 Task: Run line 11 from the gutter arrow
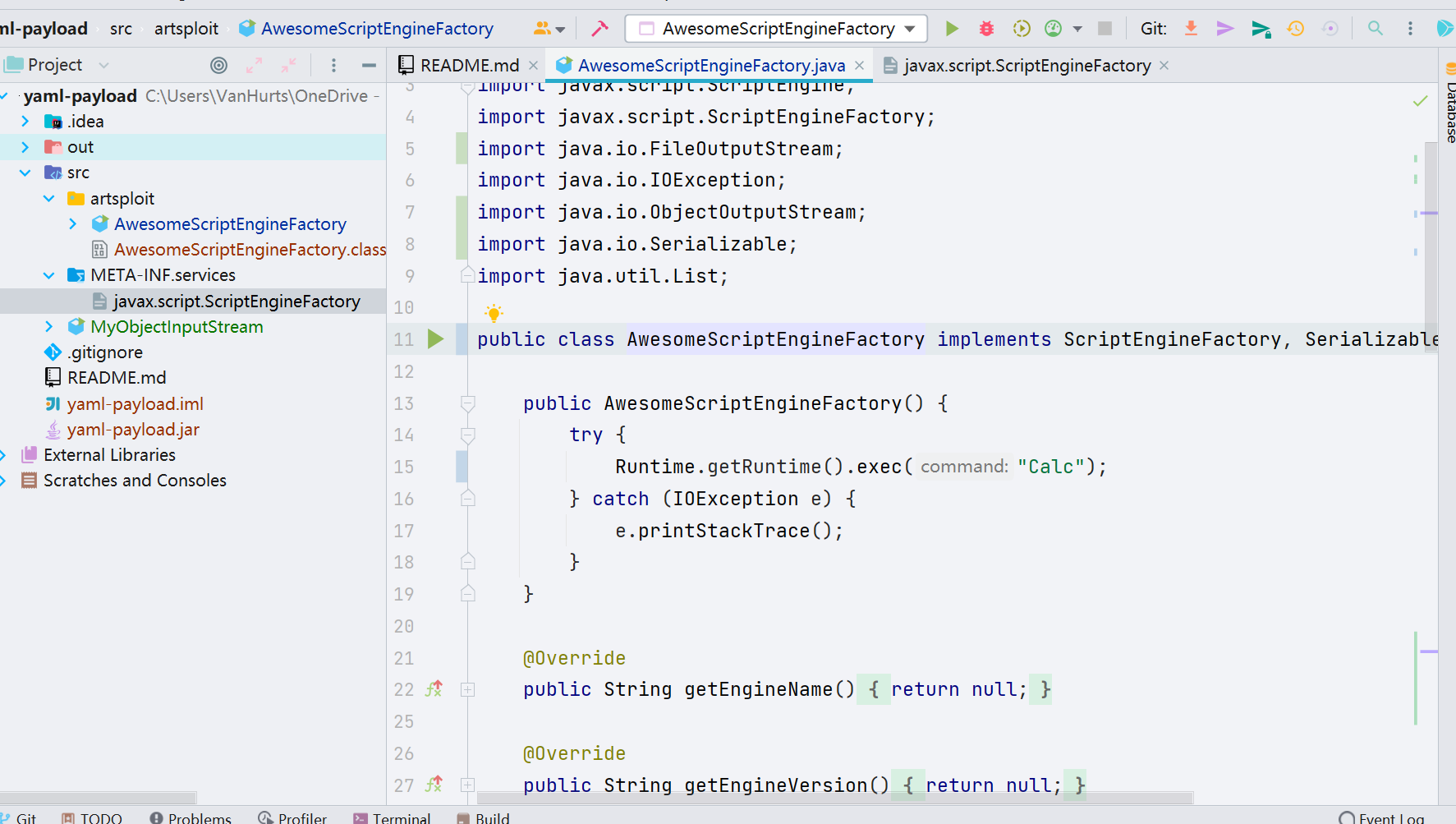(x=436, y=339)
